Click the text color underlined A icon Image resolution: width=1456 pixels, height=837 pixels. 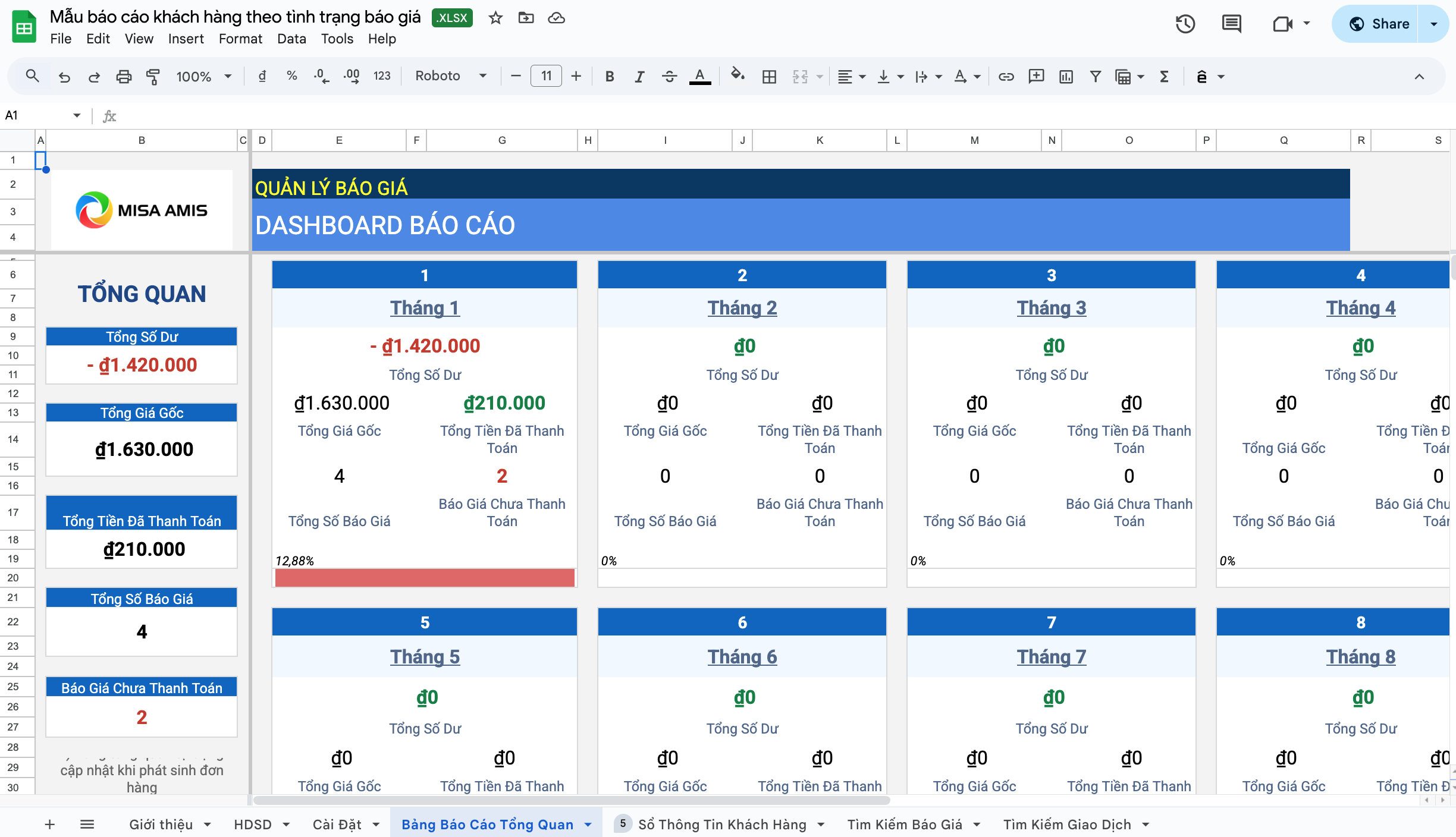click(x=699, y=76)
